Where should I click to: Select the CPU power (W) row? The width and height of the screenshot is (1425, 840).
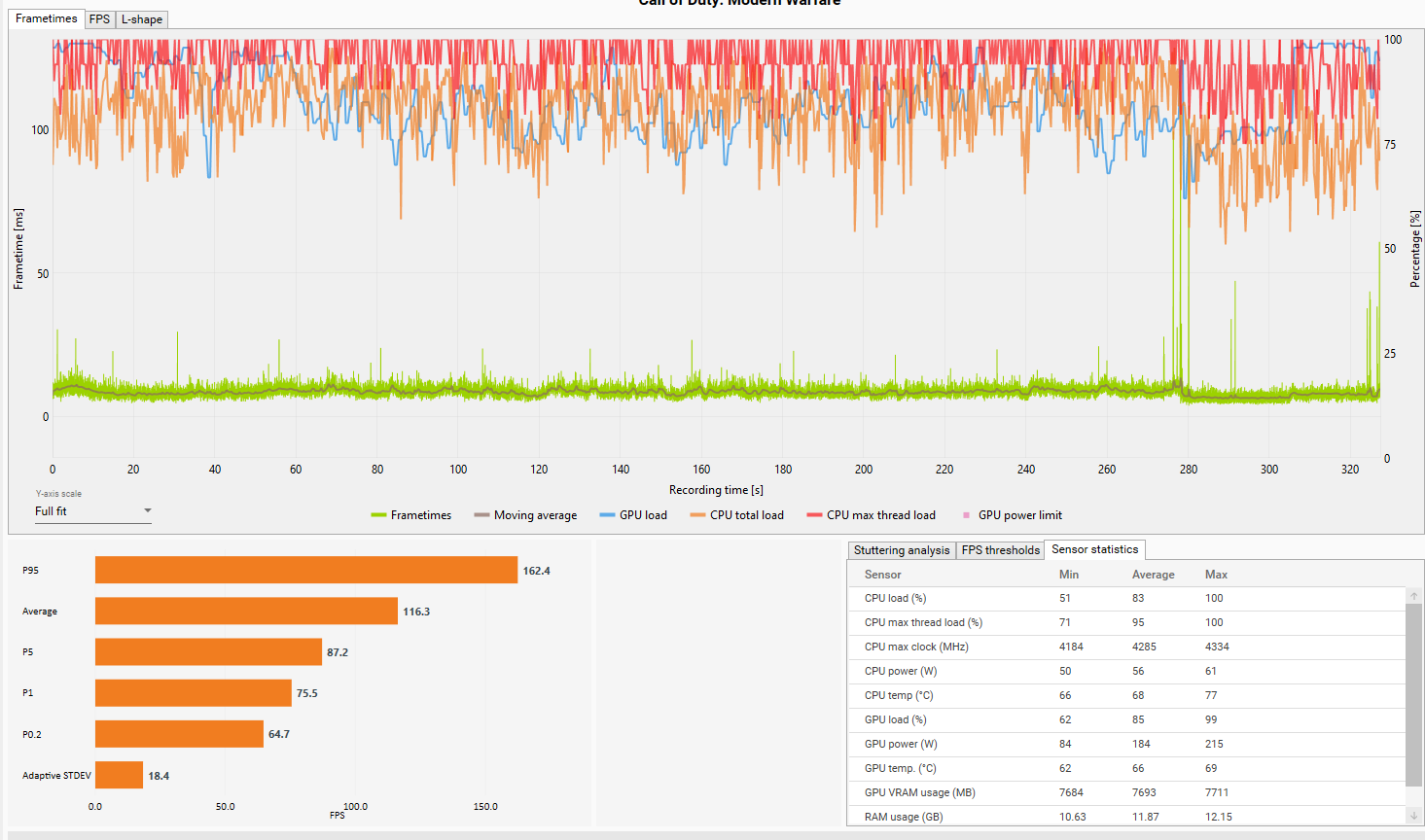1126,672
